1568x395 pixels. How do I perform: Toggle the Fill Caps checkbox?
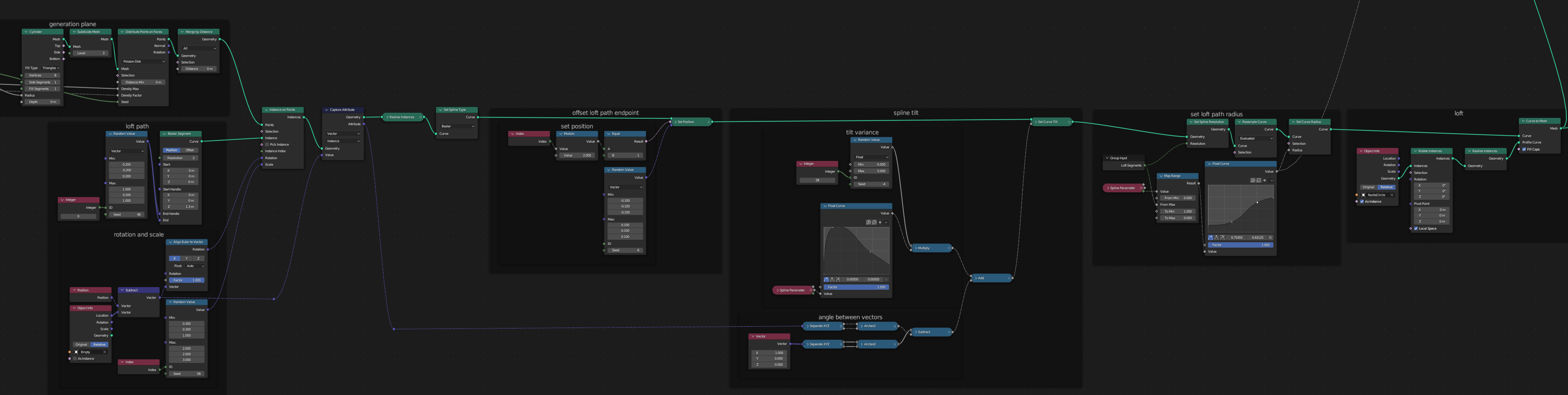click(x=1524, y=149)
